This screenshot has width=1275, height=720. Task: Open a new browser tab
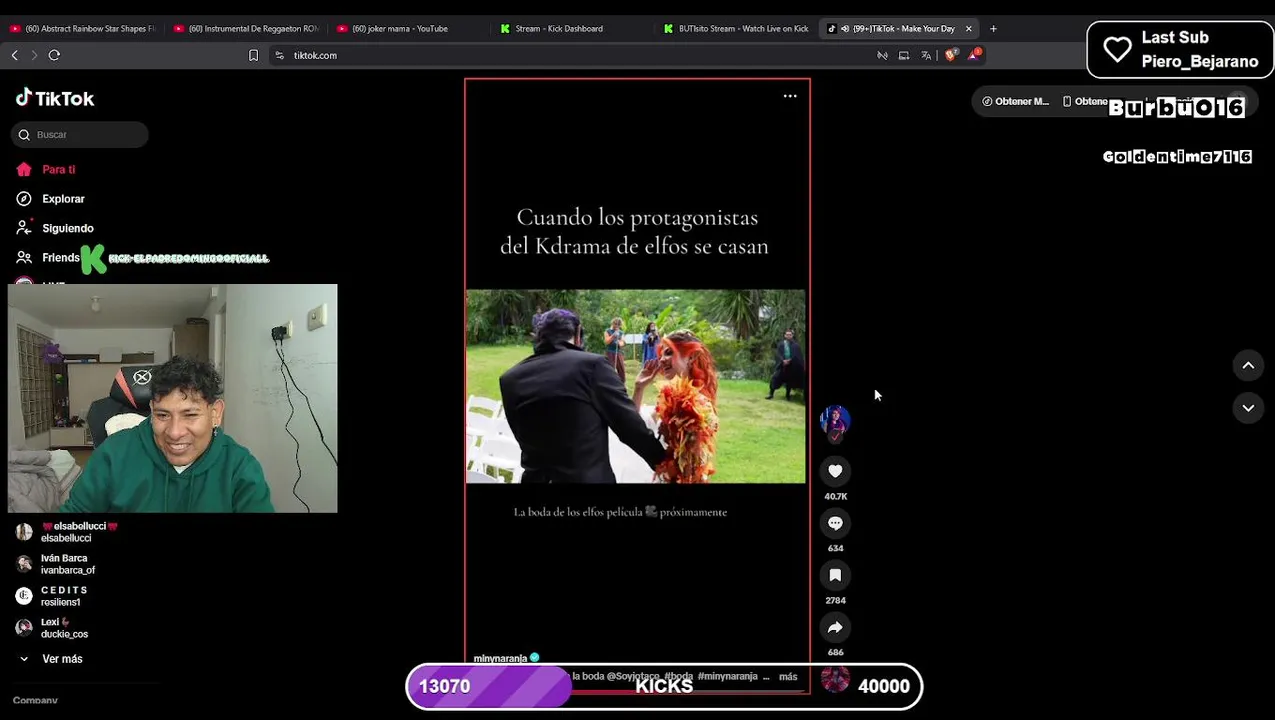[x=993, y=28]
